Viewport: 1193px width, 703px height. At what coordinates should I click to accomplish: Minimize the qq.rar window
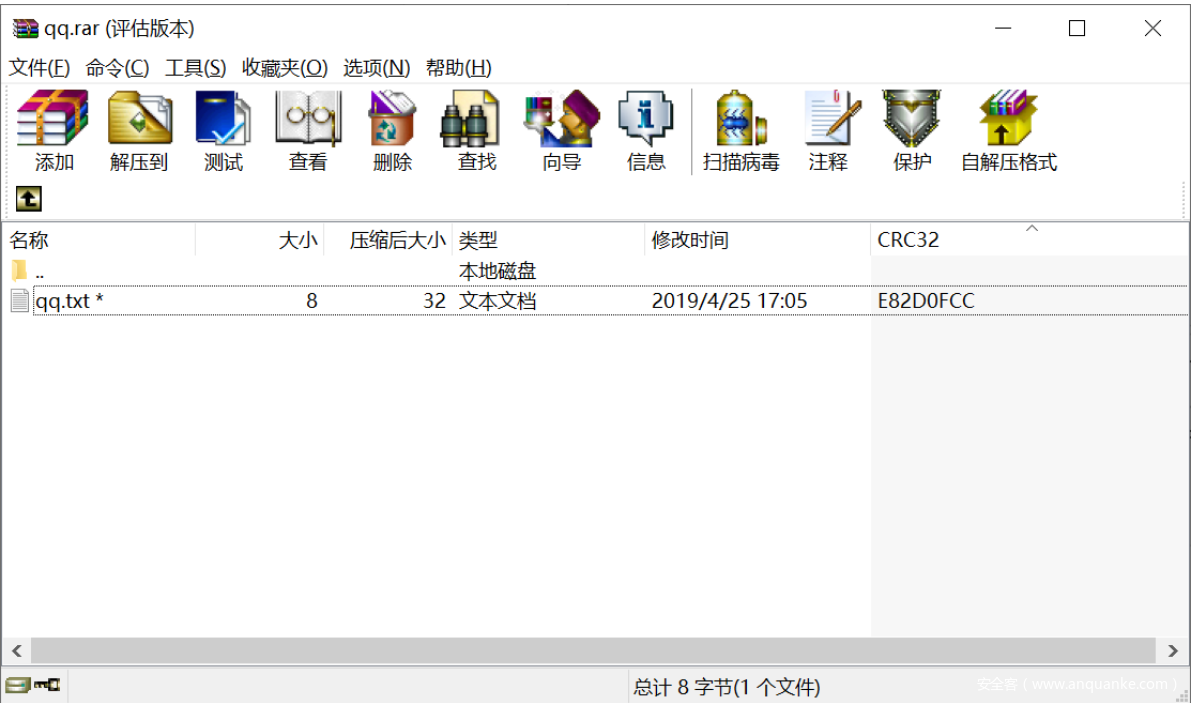point(1004,29)
